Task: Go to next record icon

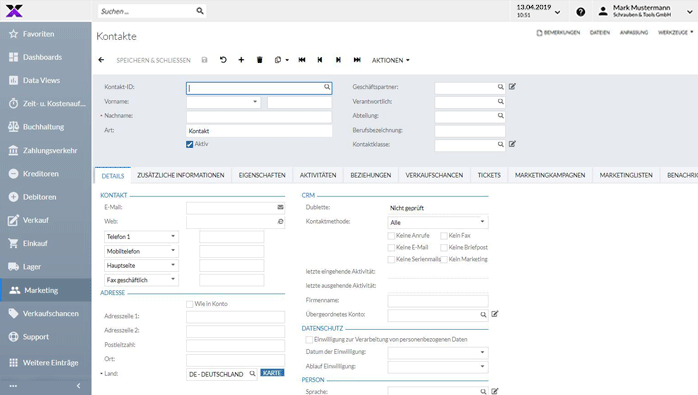Action: (x=338, y=60)
